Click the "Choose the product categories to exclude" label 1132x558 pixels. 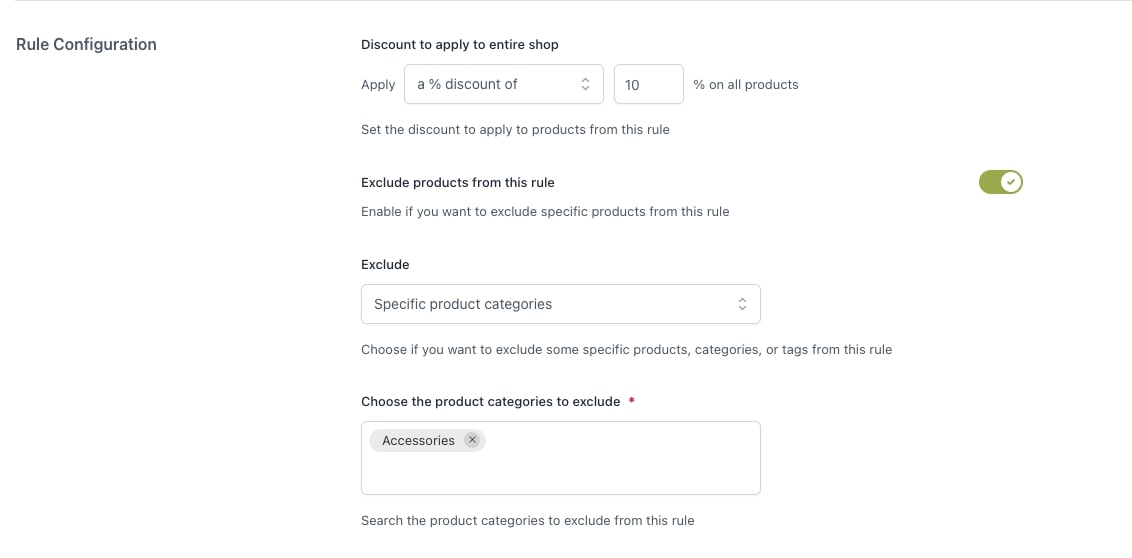tap(490, 401)
